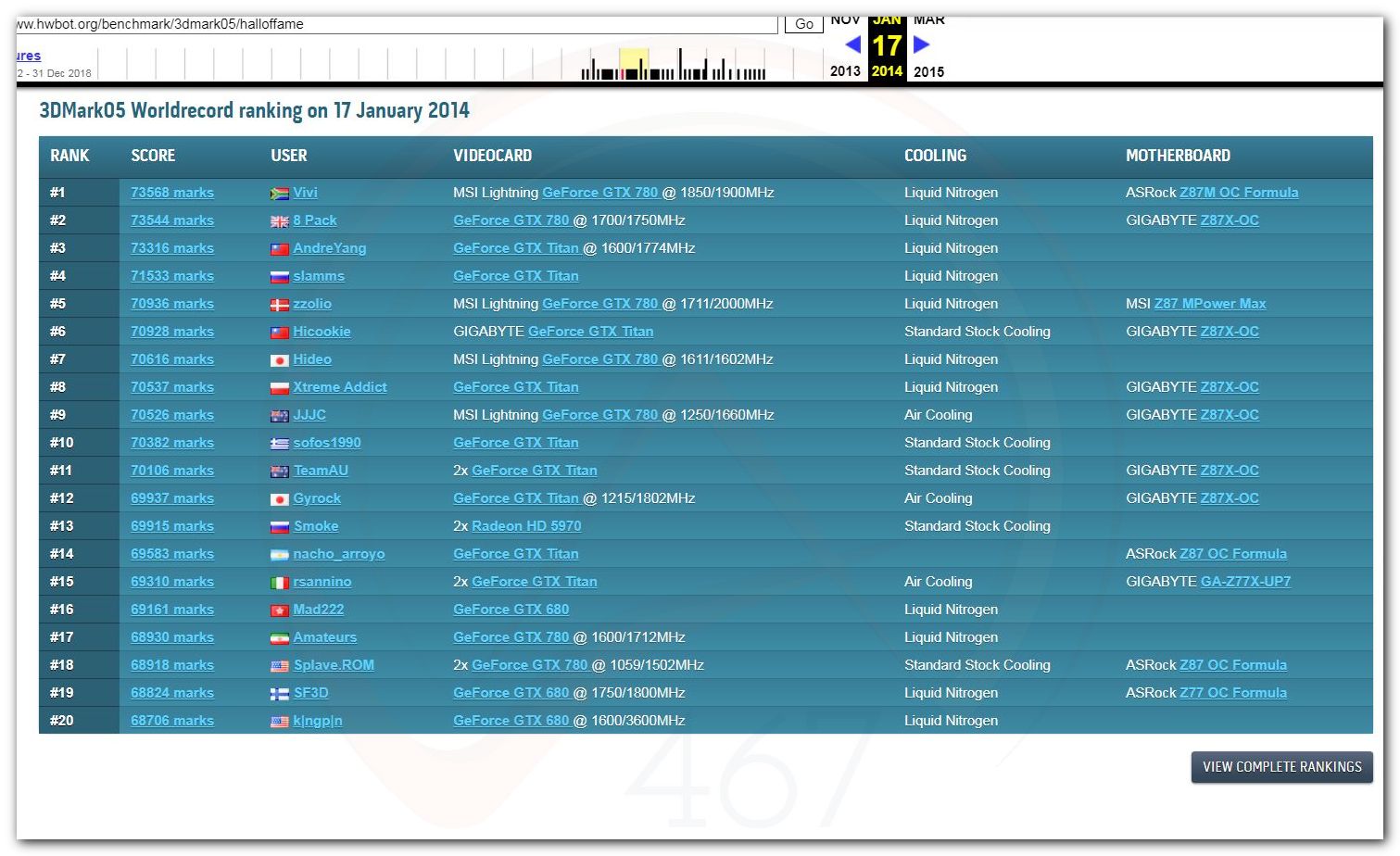Open Z87X-OC motherboard link in rank #2 row
This screenshot has width=1400, height=856.
click(x=1230, y=220)
